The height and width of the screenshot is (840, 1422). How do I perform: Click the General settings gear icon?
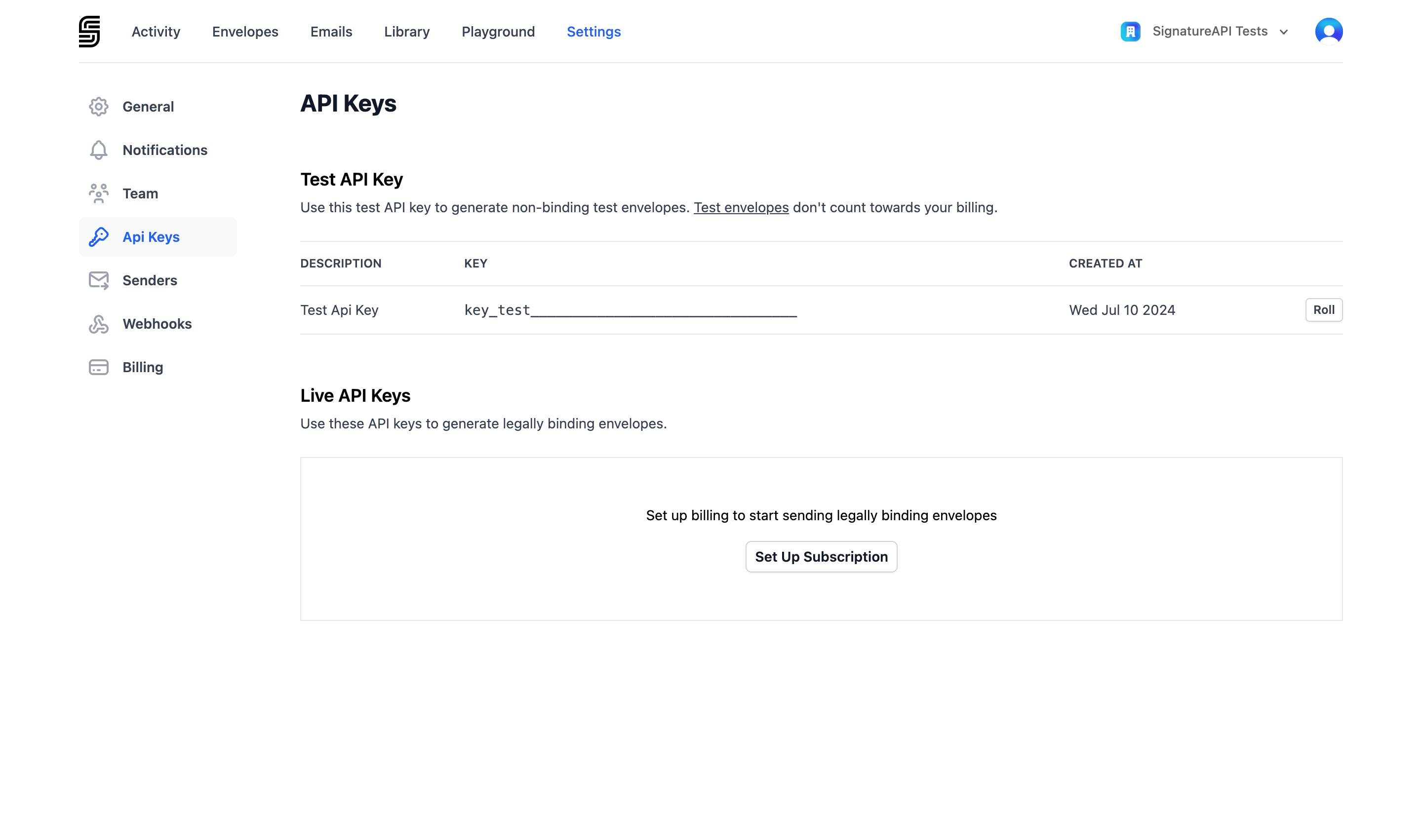coord(99,107)
